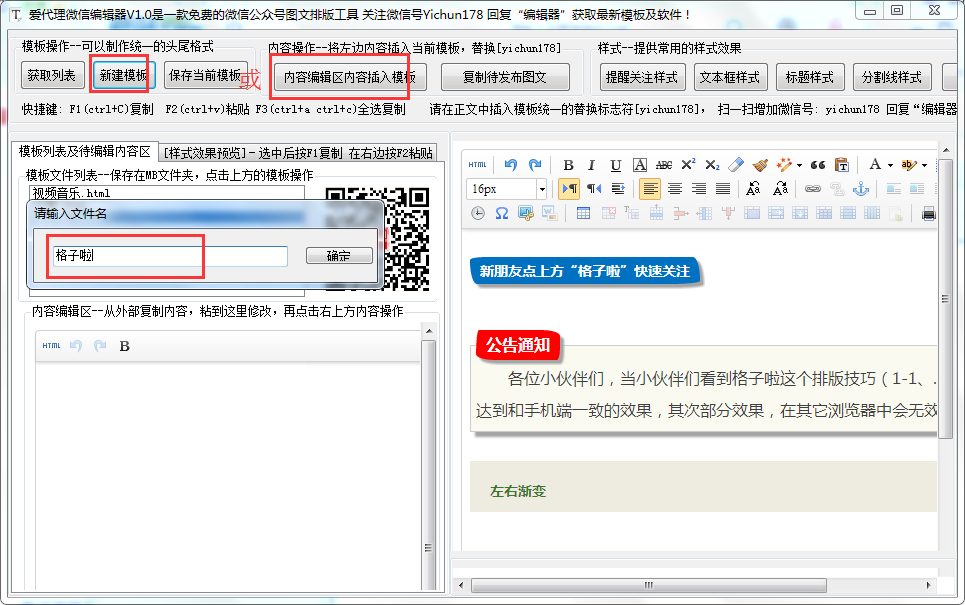Click the eraser clear-format icon
The image size is (965, 605).
(x=736, y=165)
